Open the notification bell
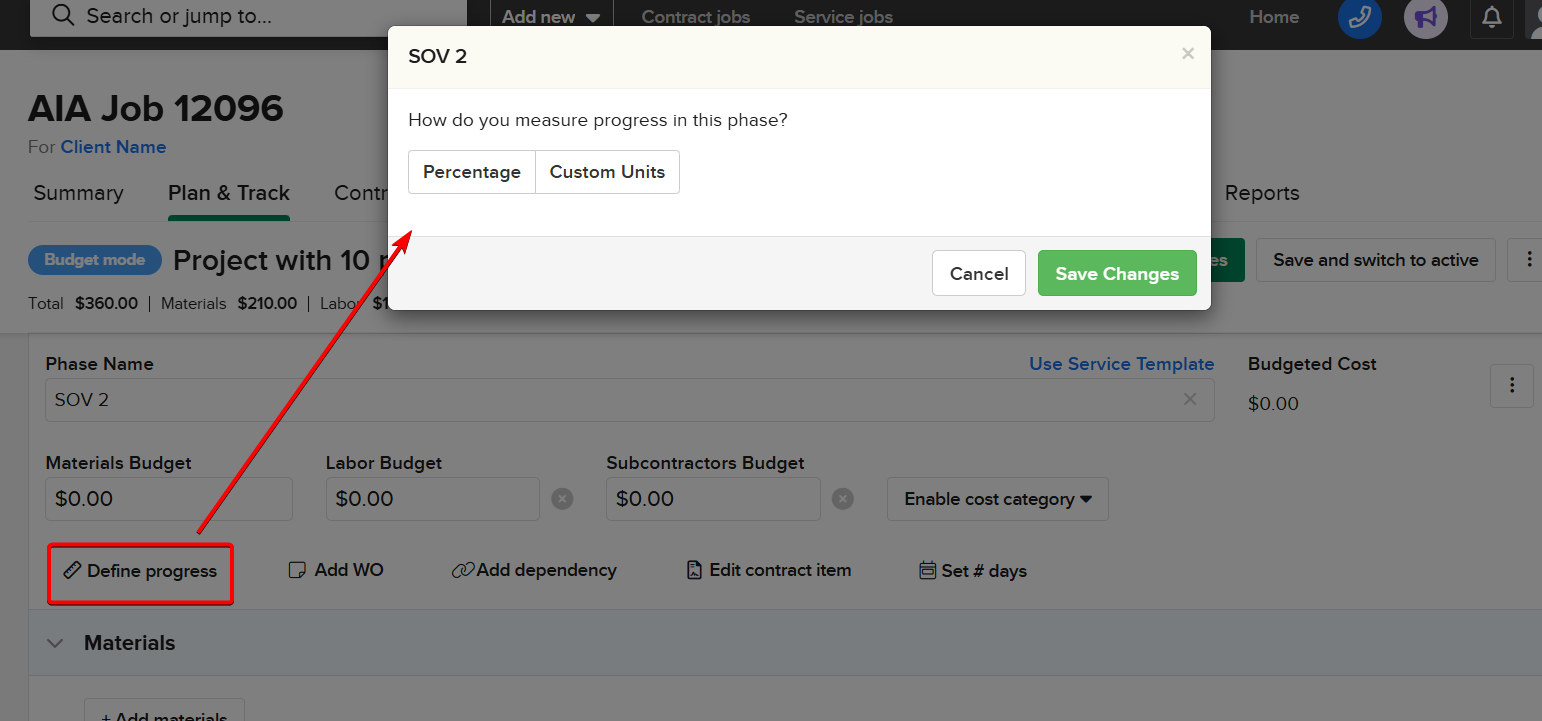 tap(1491, 19)
